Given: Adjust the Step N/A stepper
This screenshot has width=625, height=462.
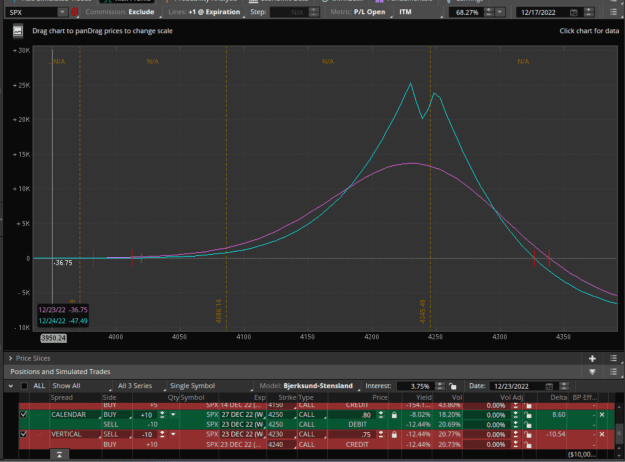Looking at the screenshot, I should pos(314,12).
